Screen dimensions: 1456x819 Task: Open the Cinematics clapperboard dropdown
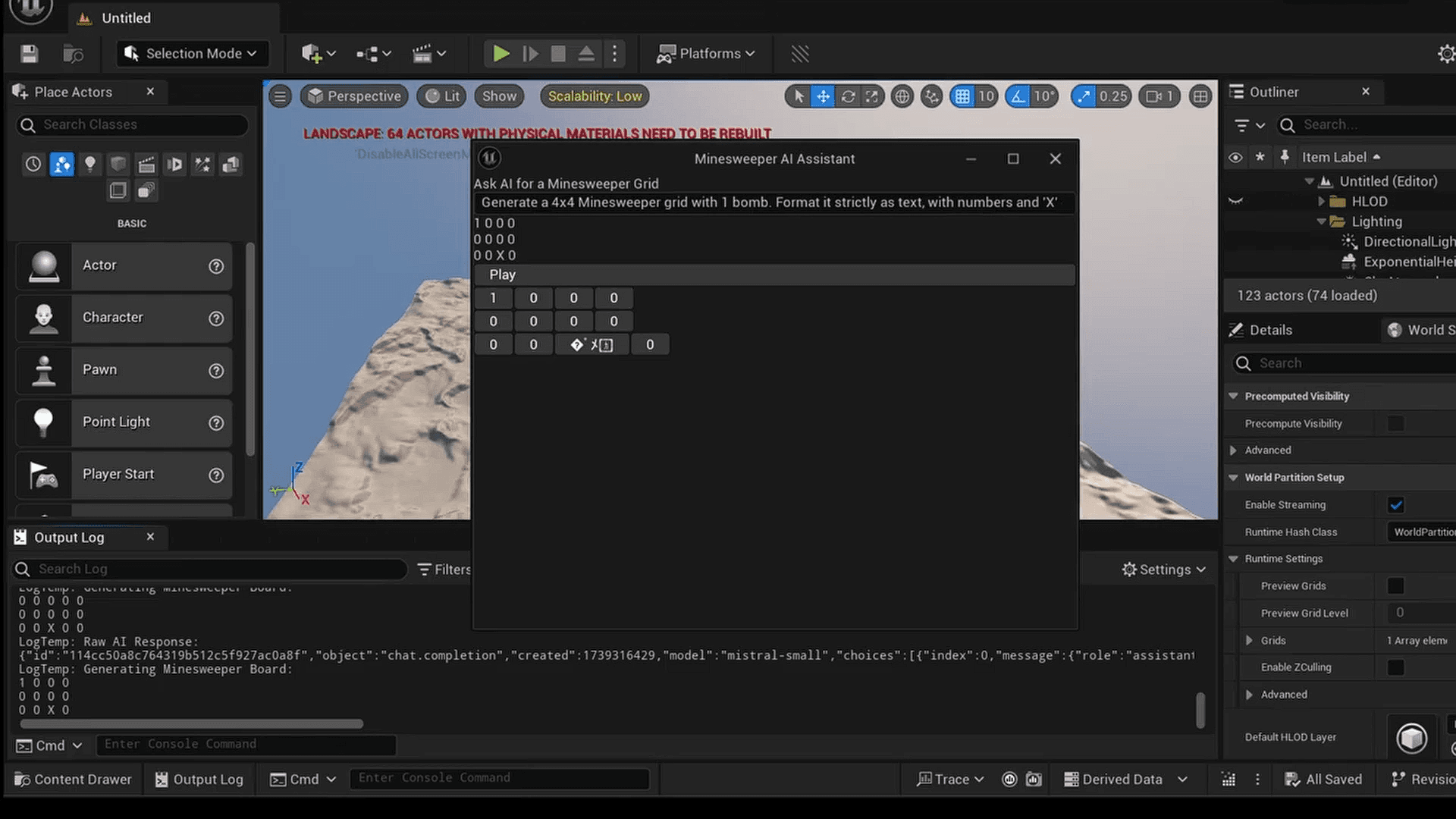428,54
